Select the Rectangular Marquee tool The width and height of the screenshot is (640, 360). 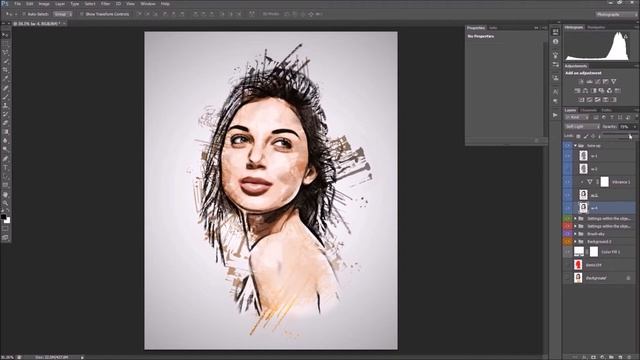5,44
